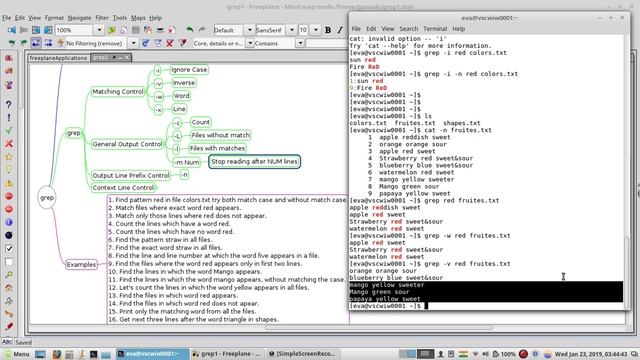Click the volume icon in the system tray
Viewport: 640px width, 360px height.
(x=485, y=354)
